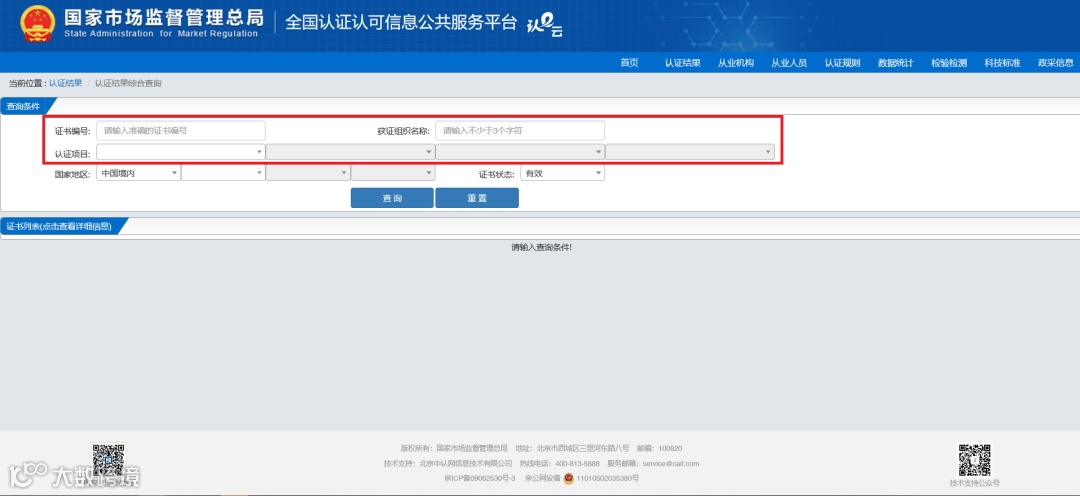
Task: Expand the third 认证项目 dropdown
Action: 520,152
